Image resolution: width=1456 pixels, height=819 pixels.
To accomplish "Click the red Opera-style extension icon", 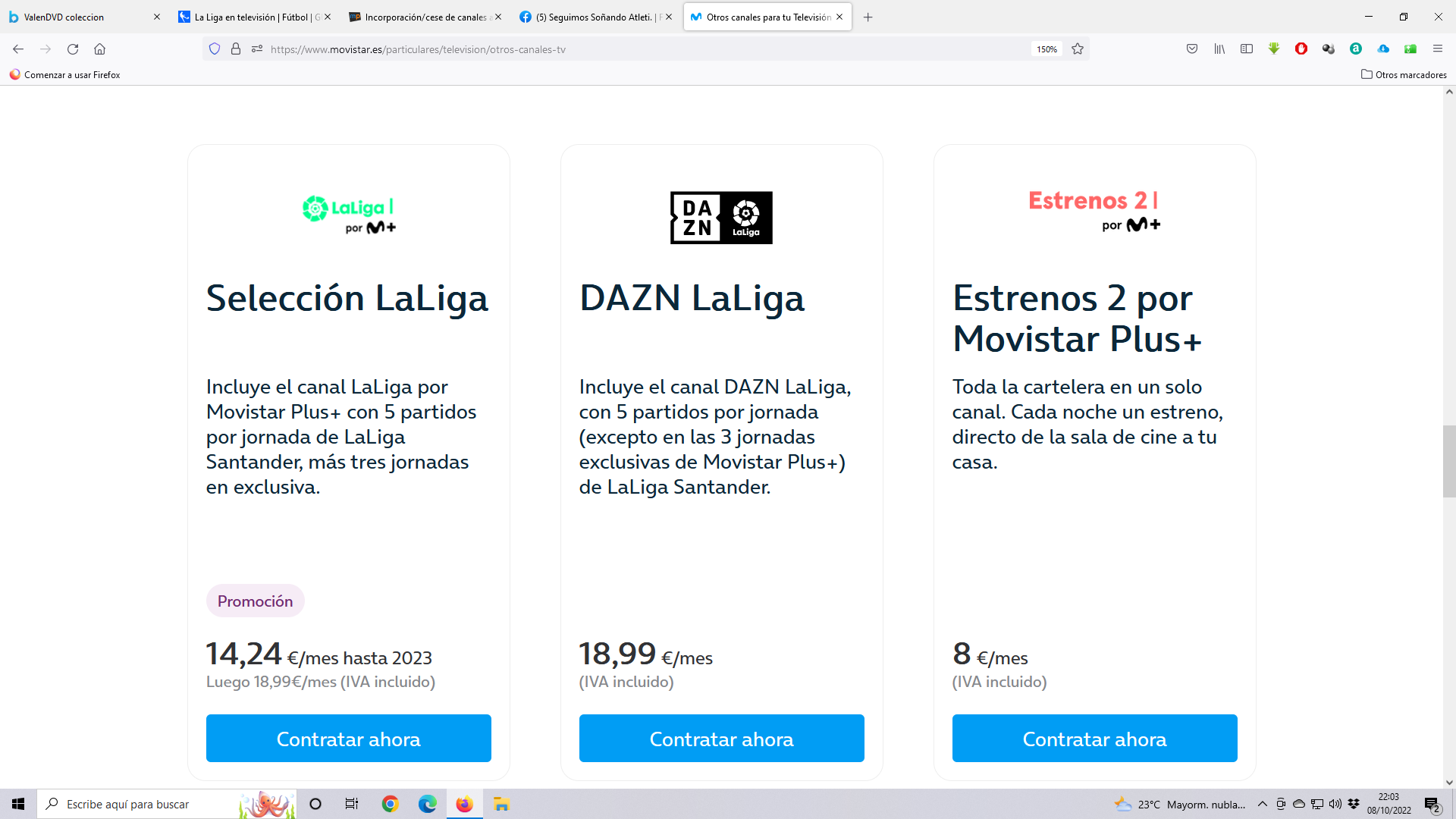I will 1301,49.
